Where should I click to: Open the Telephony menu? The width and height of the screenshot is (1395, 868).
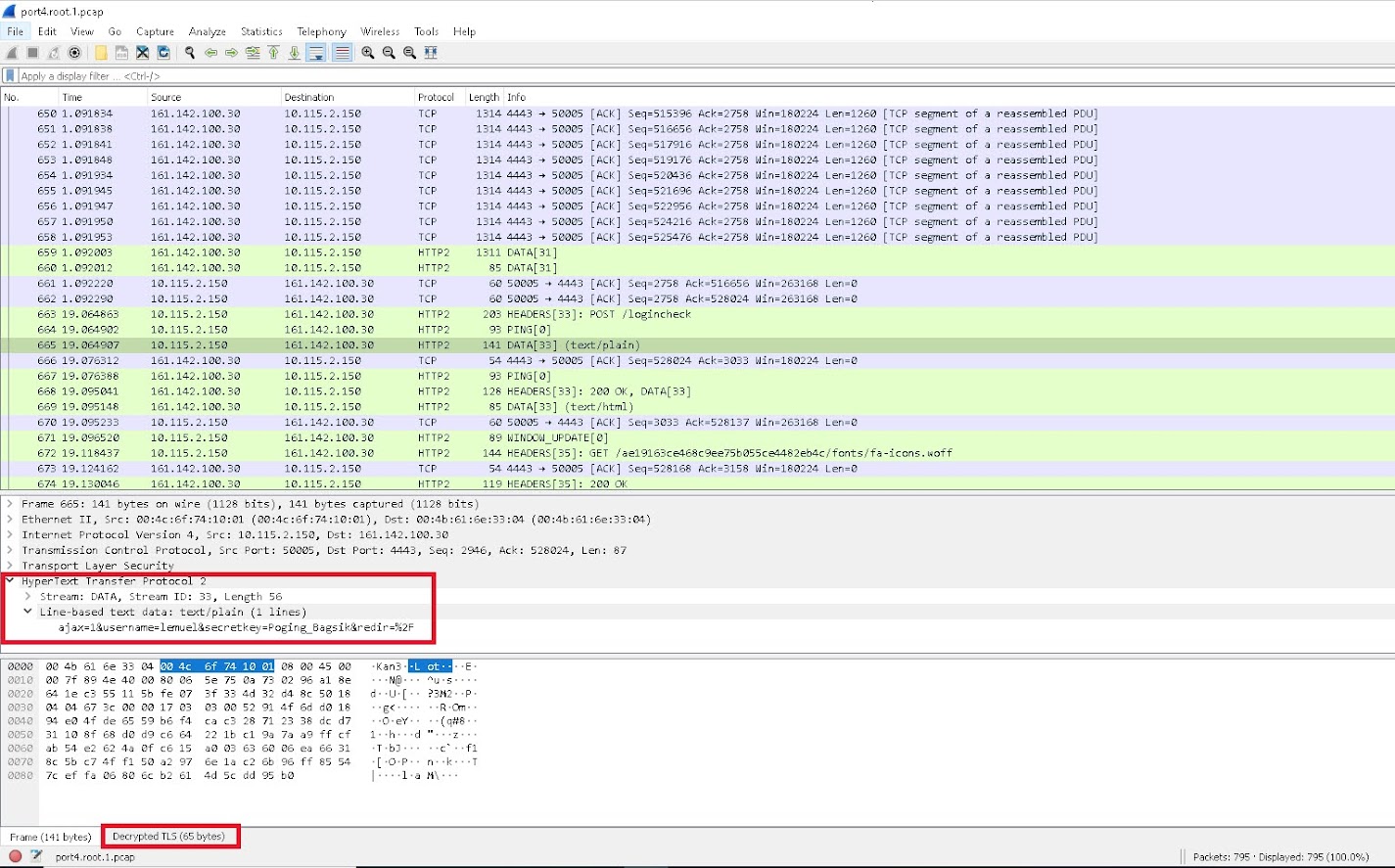point(321,31)
